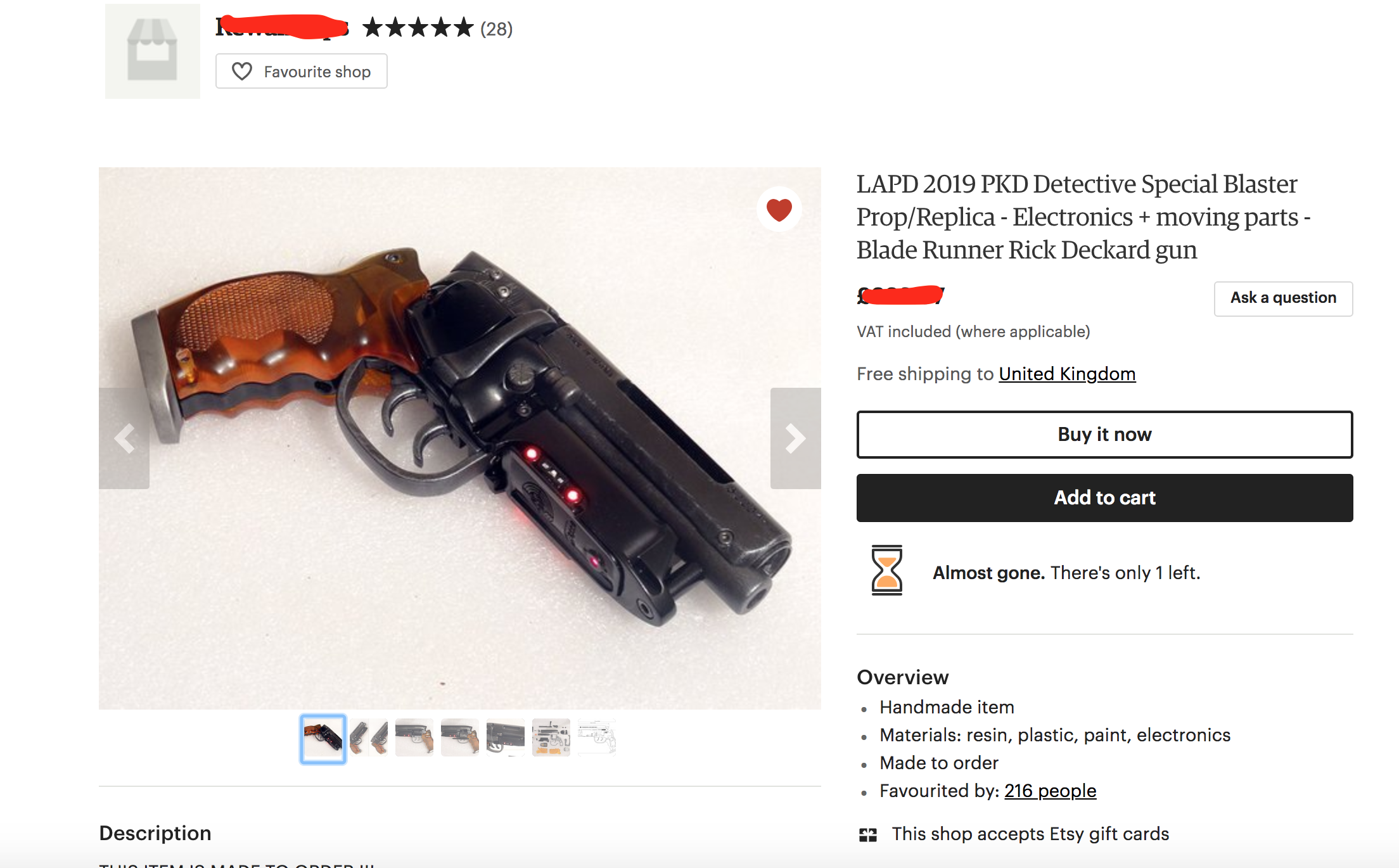Click the Buy it now button
The image size is (1399, 868).
tap(1104, 435)
